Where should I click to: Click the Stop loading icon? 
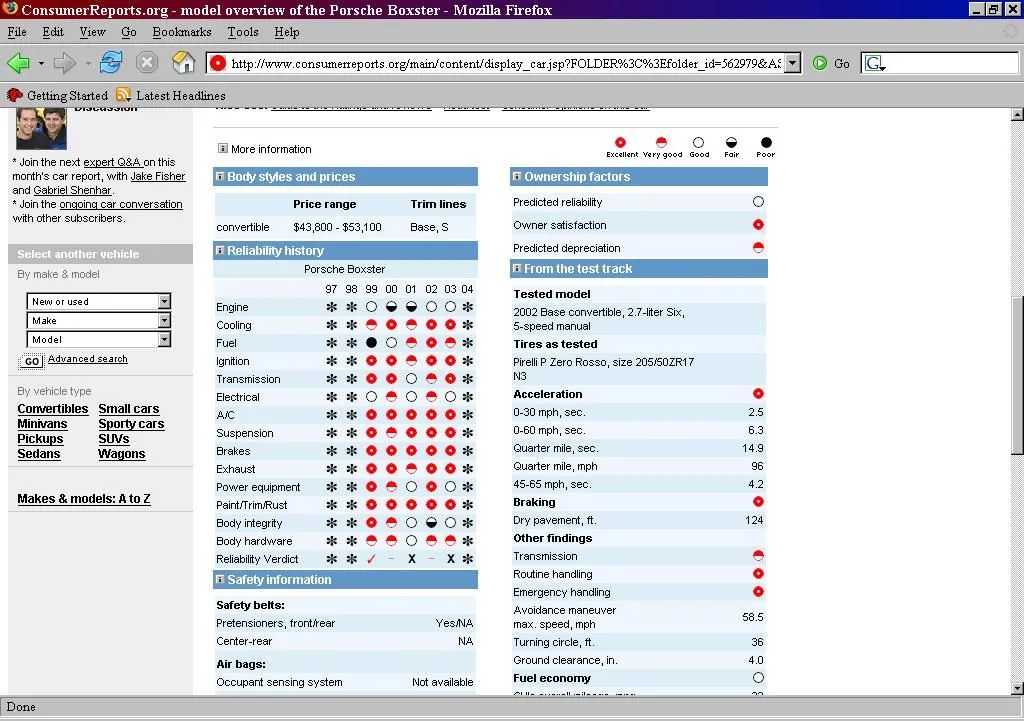pos(147,63)
